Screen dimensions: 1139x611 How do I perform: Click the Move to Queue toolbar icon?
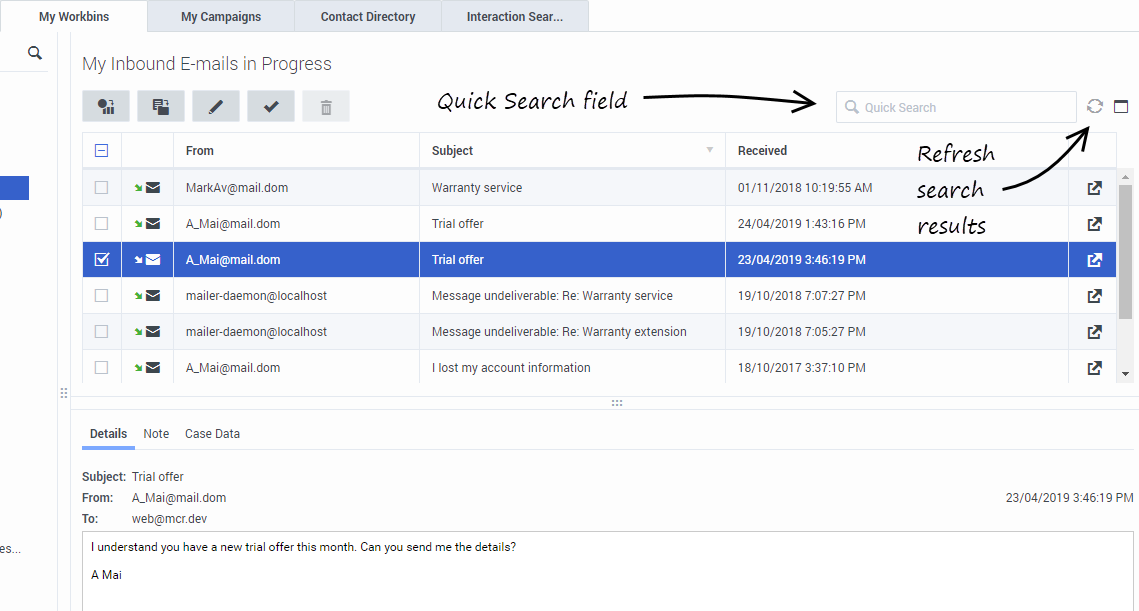(106, 107)
